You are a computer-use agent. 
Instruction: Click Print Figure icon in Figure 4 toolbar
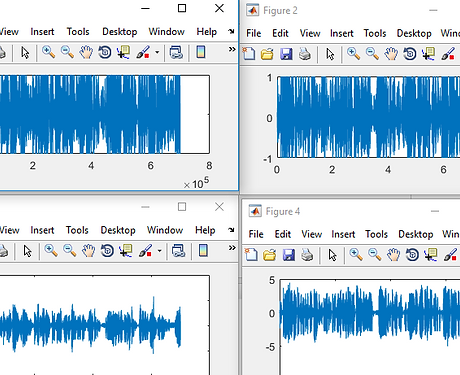click(x=307, y=255)
